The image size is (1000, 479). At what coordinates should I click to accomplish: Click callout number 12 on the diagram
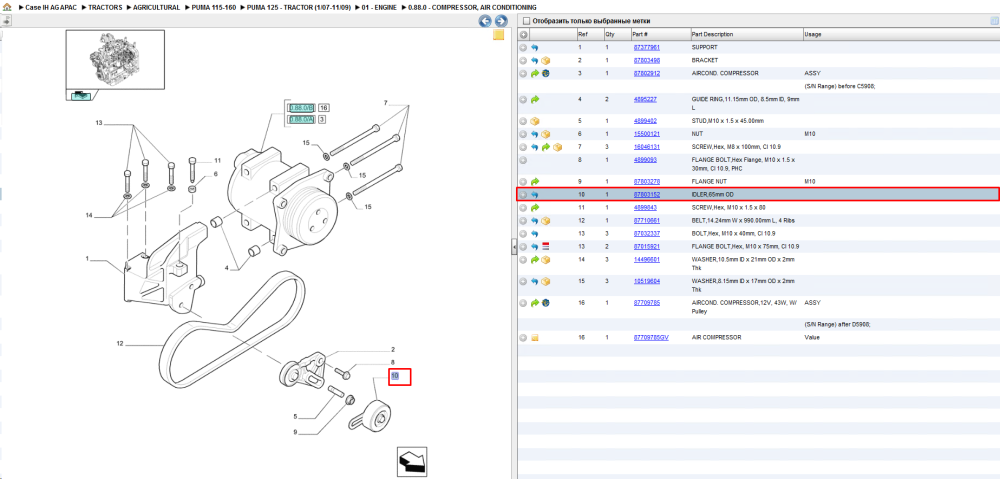119,344
